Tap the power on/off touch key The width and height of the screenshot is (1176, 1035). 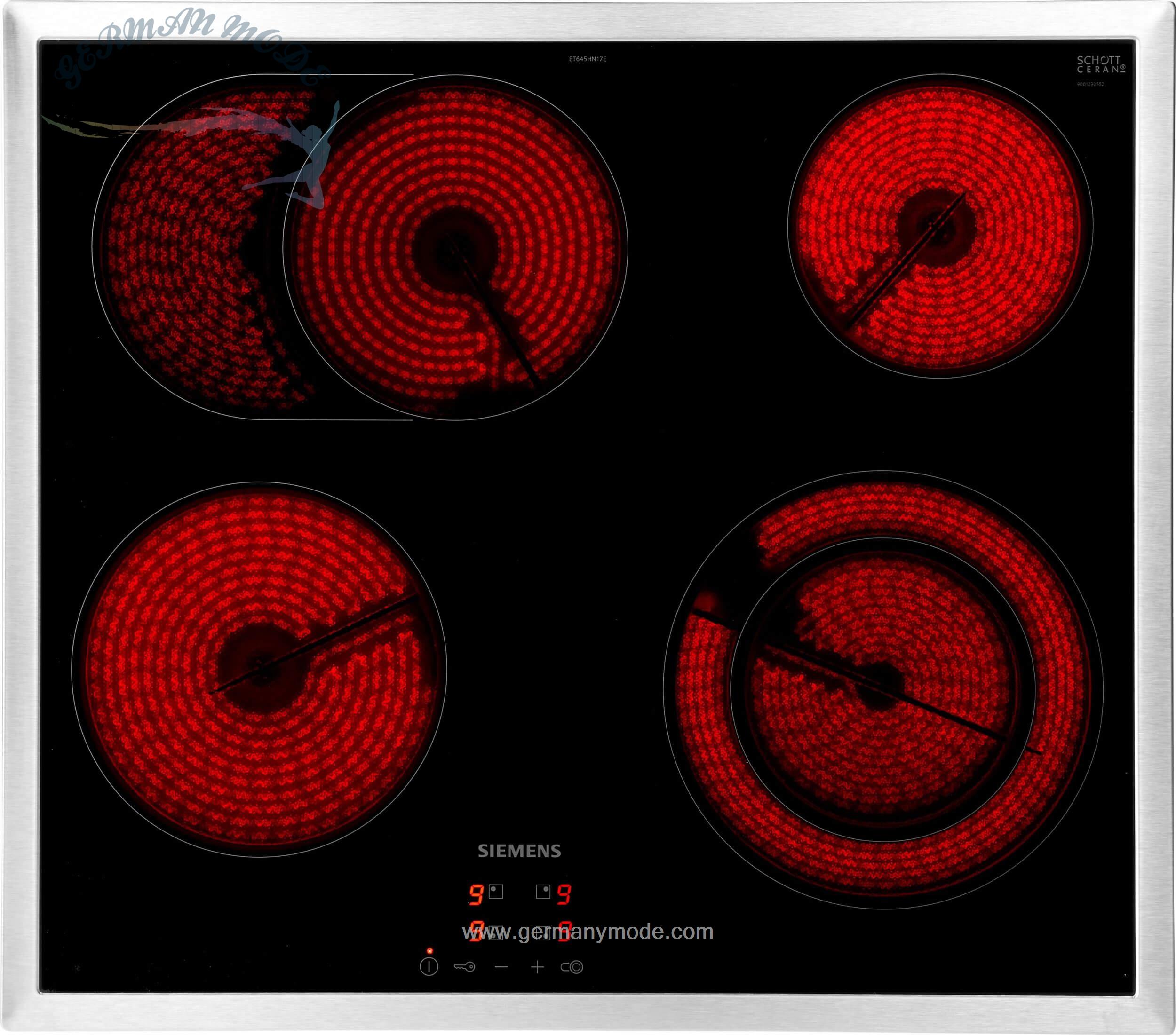click(x=429, y=966)
